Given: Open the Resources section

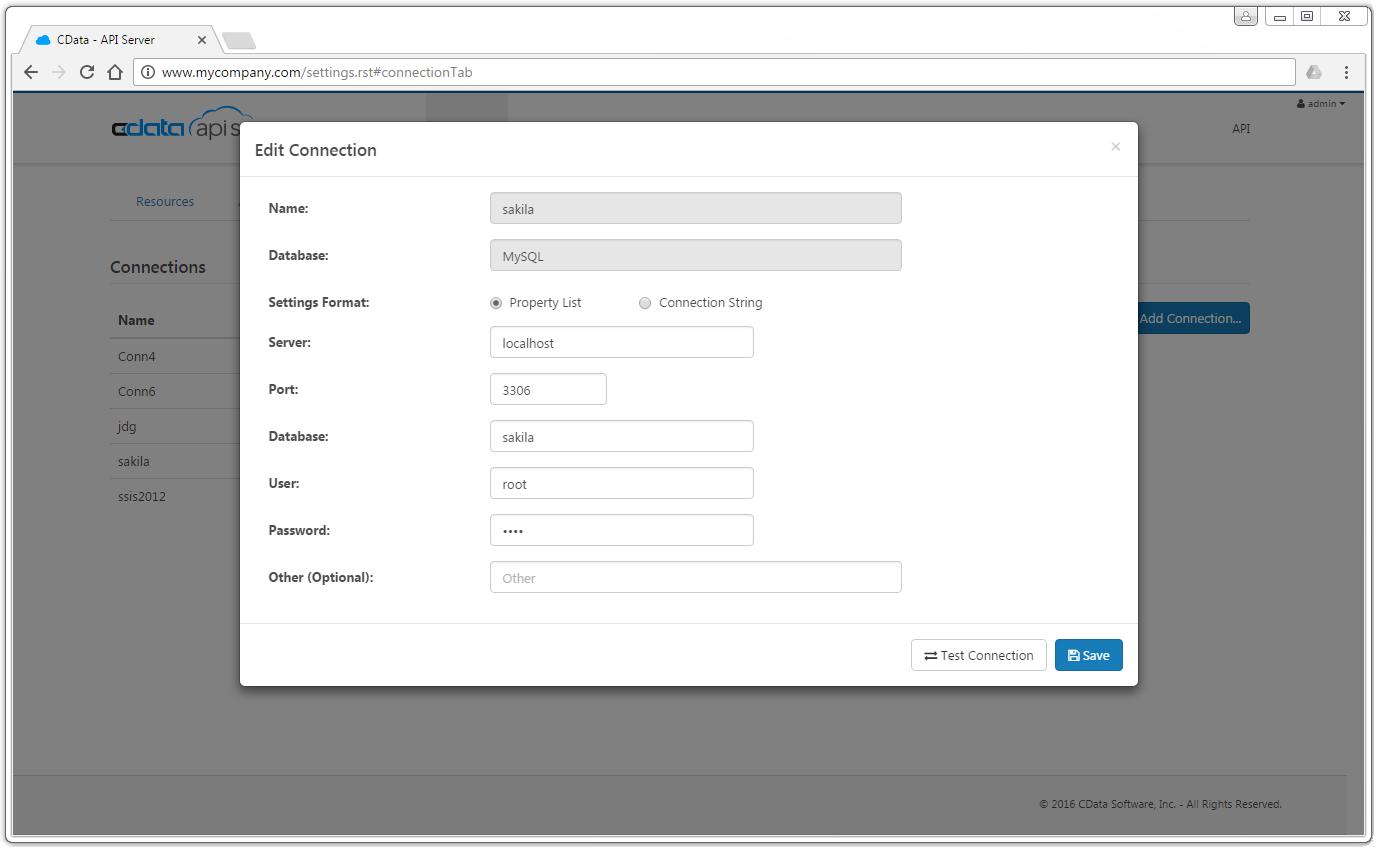Looking at the screenshot, I should [x=164, y=201].
